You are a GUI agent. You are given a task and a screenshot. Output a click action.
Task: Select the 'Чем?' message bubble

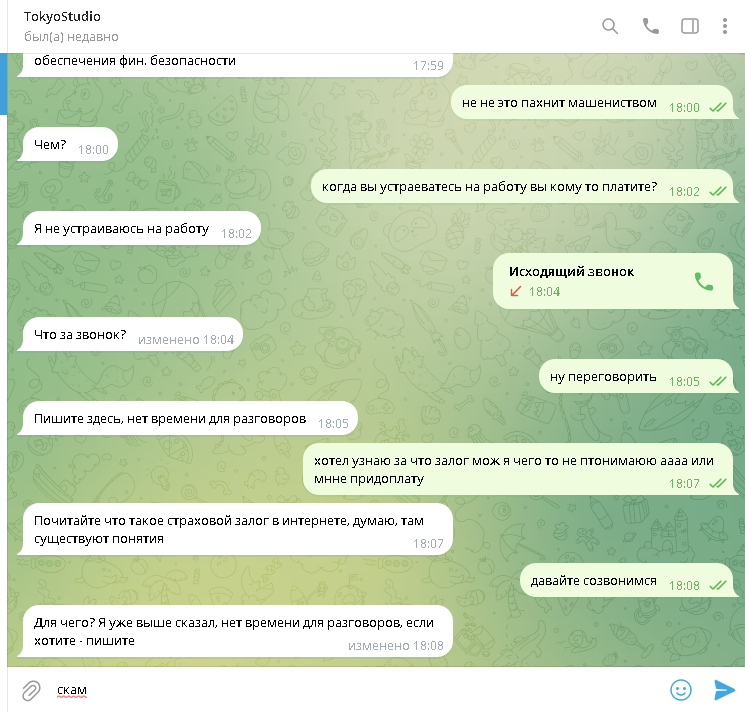point(68,144)
